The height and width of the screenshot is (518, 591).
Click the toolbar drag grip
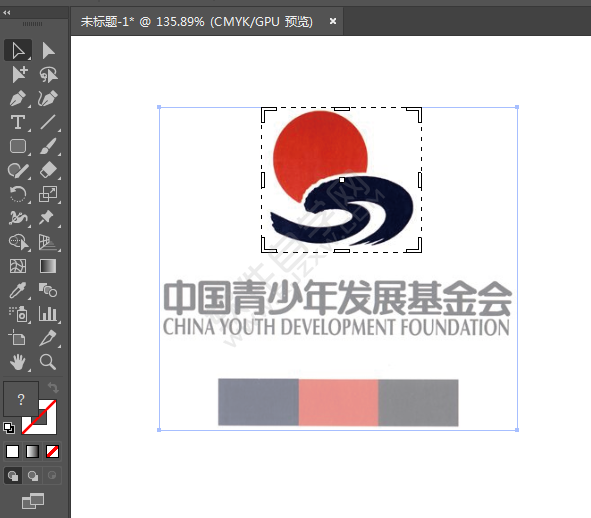point(32,24)
